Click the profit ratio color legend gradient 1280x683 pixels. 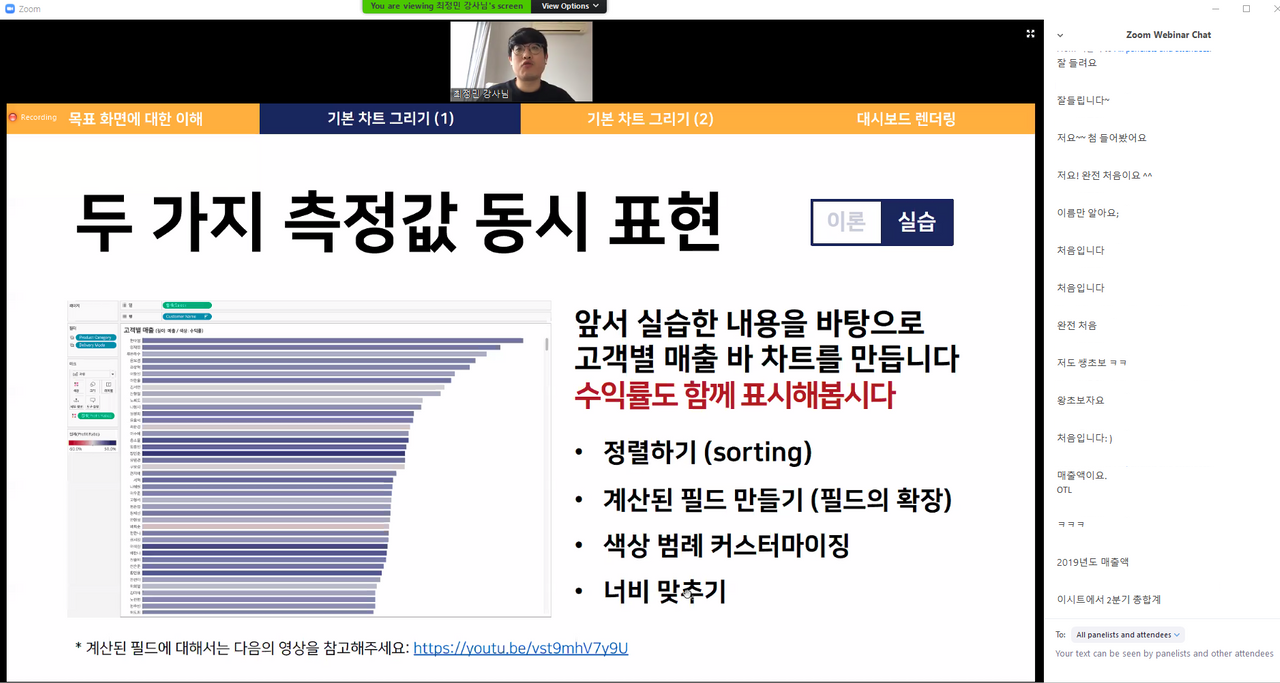(92, 441)
